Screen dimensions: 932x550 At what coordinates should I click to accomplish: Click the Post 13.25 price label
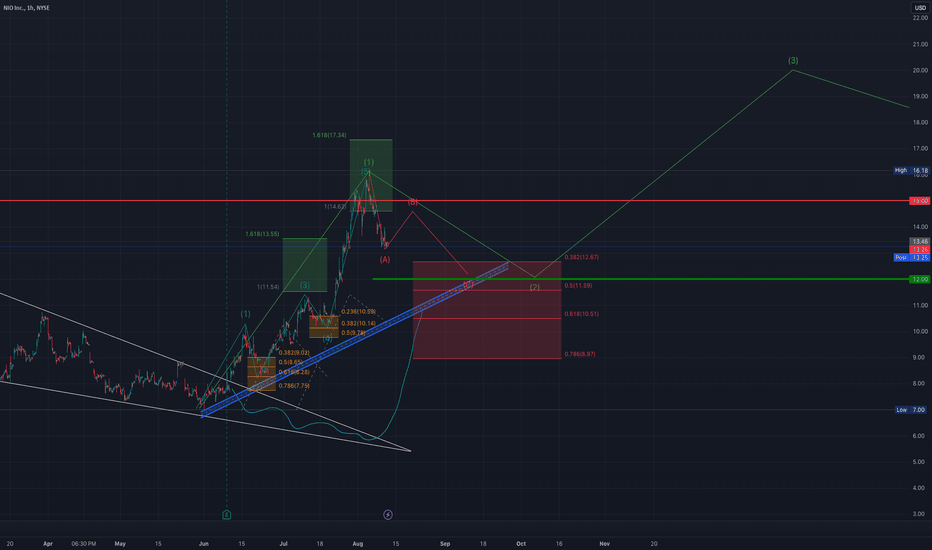(x=911, y=257)
